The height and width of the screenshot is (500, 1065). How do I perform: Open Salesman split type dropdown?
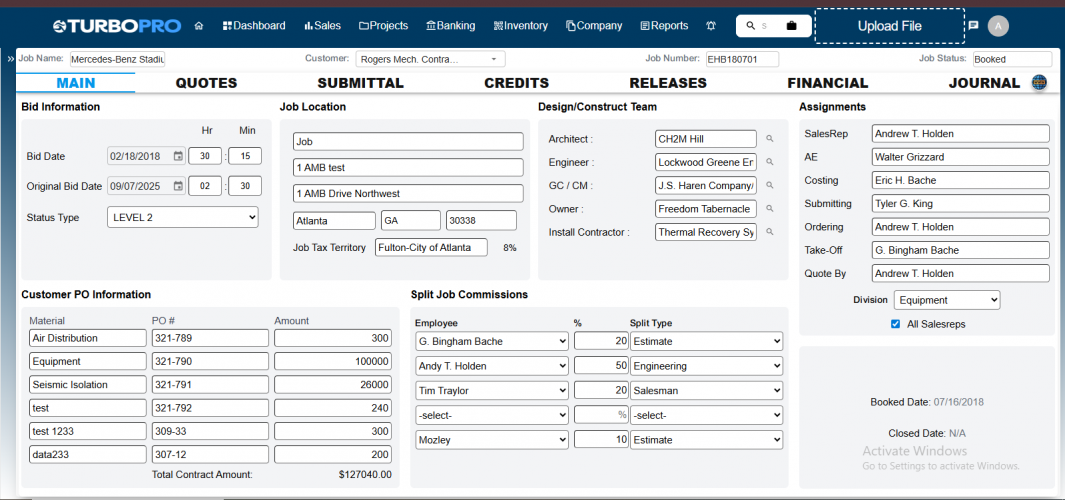[x=706, y=391]
